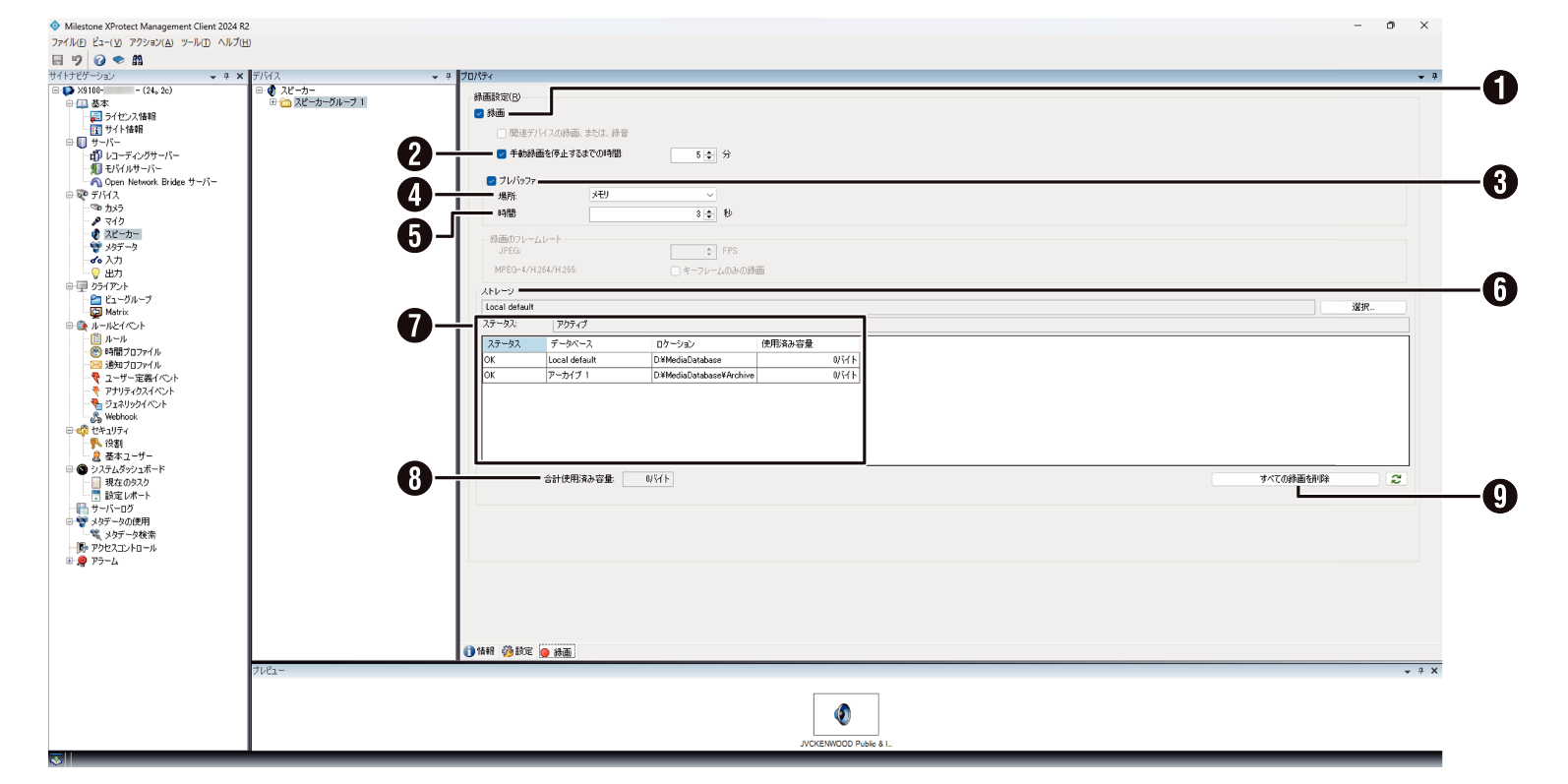Open the マイク device node
Image resolution: width=1568 pixels, height=784 pixels.
(114, 221)
